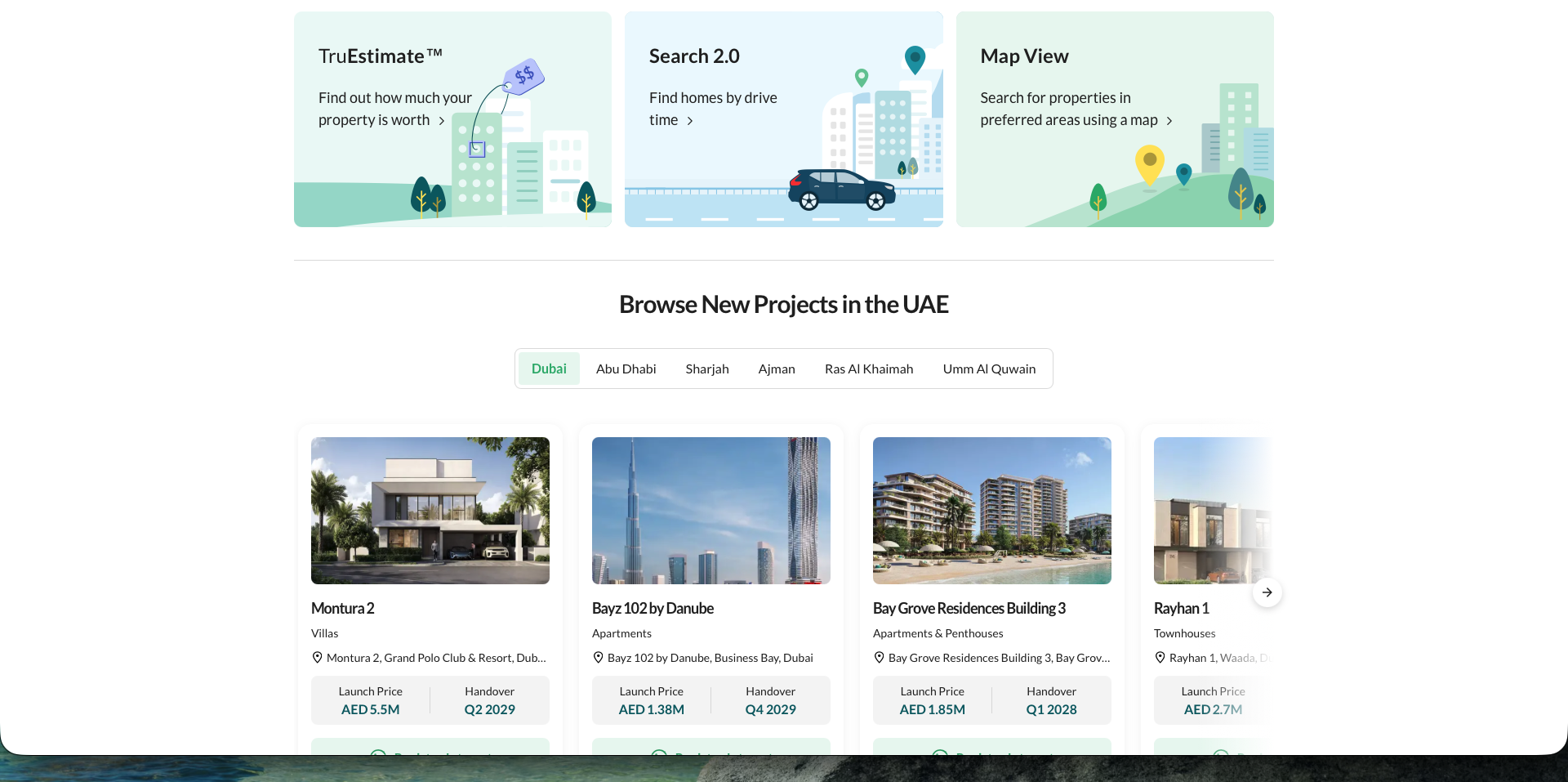Select the Dubai tab
This screenshot has width=1568, height=782.
(549, 369)
